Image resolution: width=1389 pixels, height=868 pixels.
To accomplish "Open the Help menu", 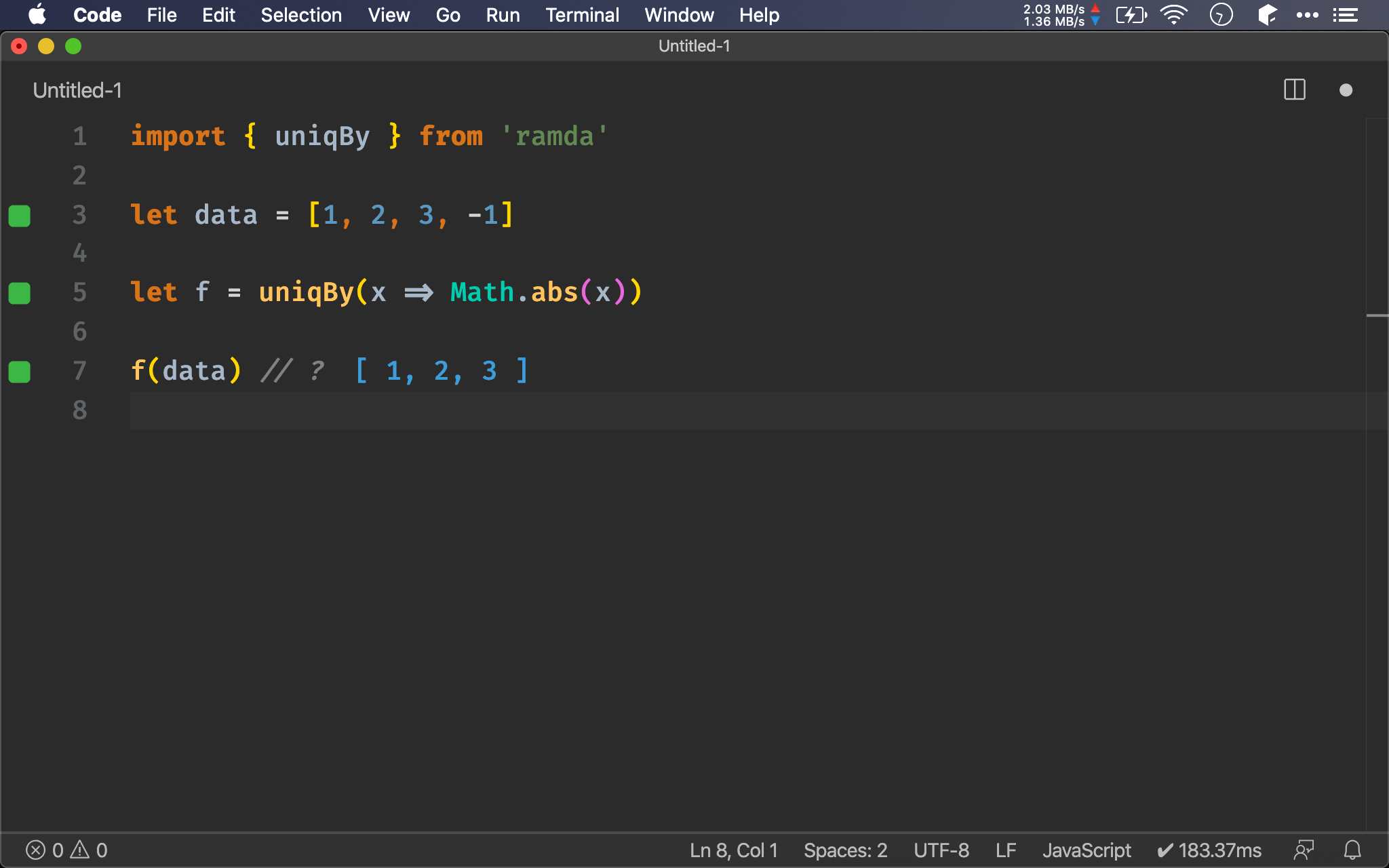I will (759, 15).
